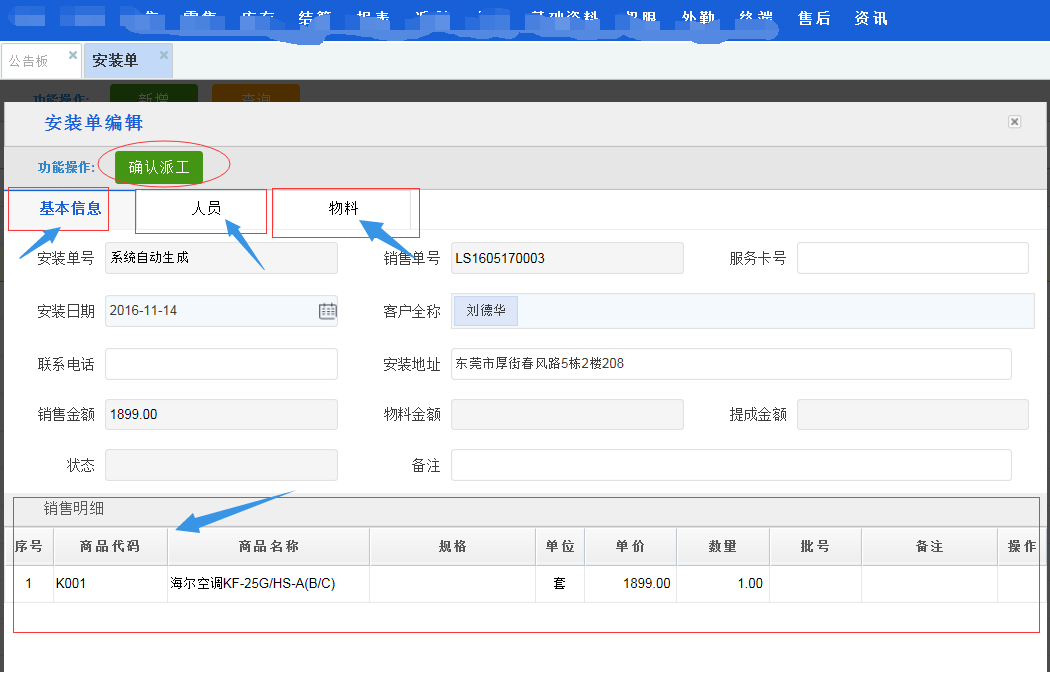The image size is (1050, 674).
Task: Click the 物料金额 field
Action: coord(567,415)
